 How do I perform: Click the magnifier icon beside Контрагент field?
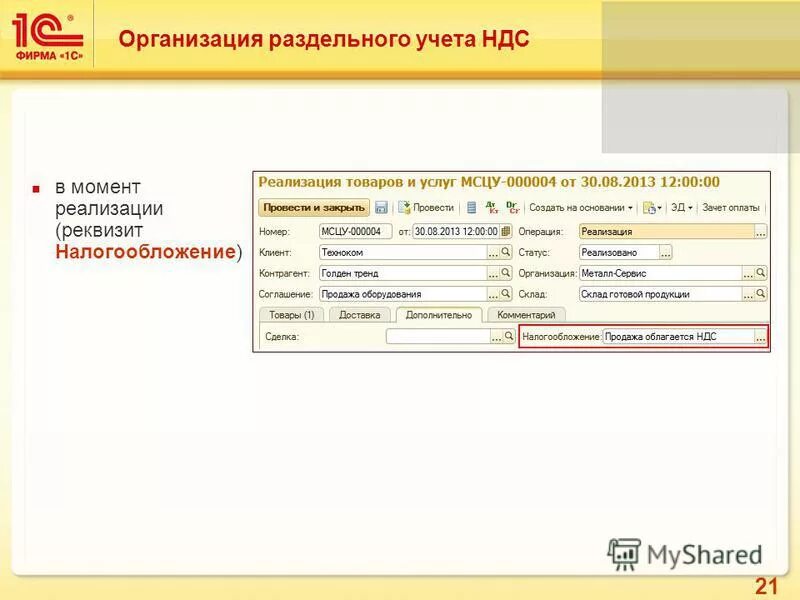pyautogui.click(x=506, y=271)
